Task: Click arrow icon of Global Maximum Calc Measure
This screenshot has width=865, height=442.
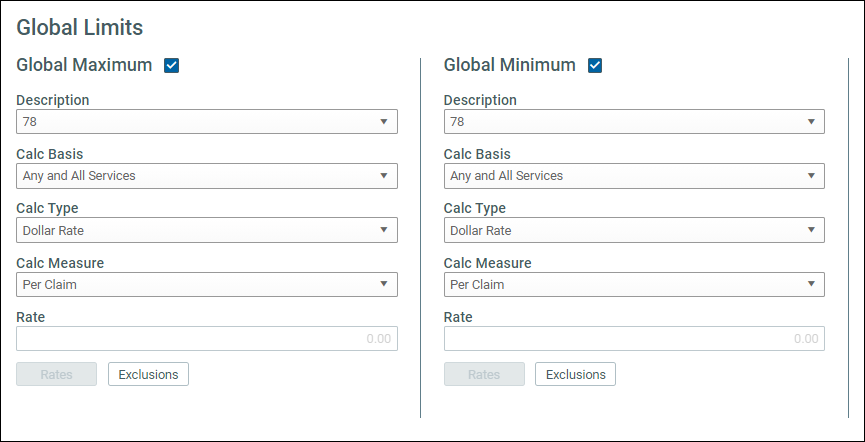Action: 384,284
